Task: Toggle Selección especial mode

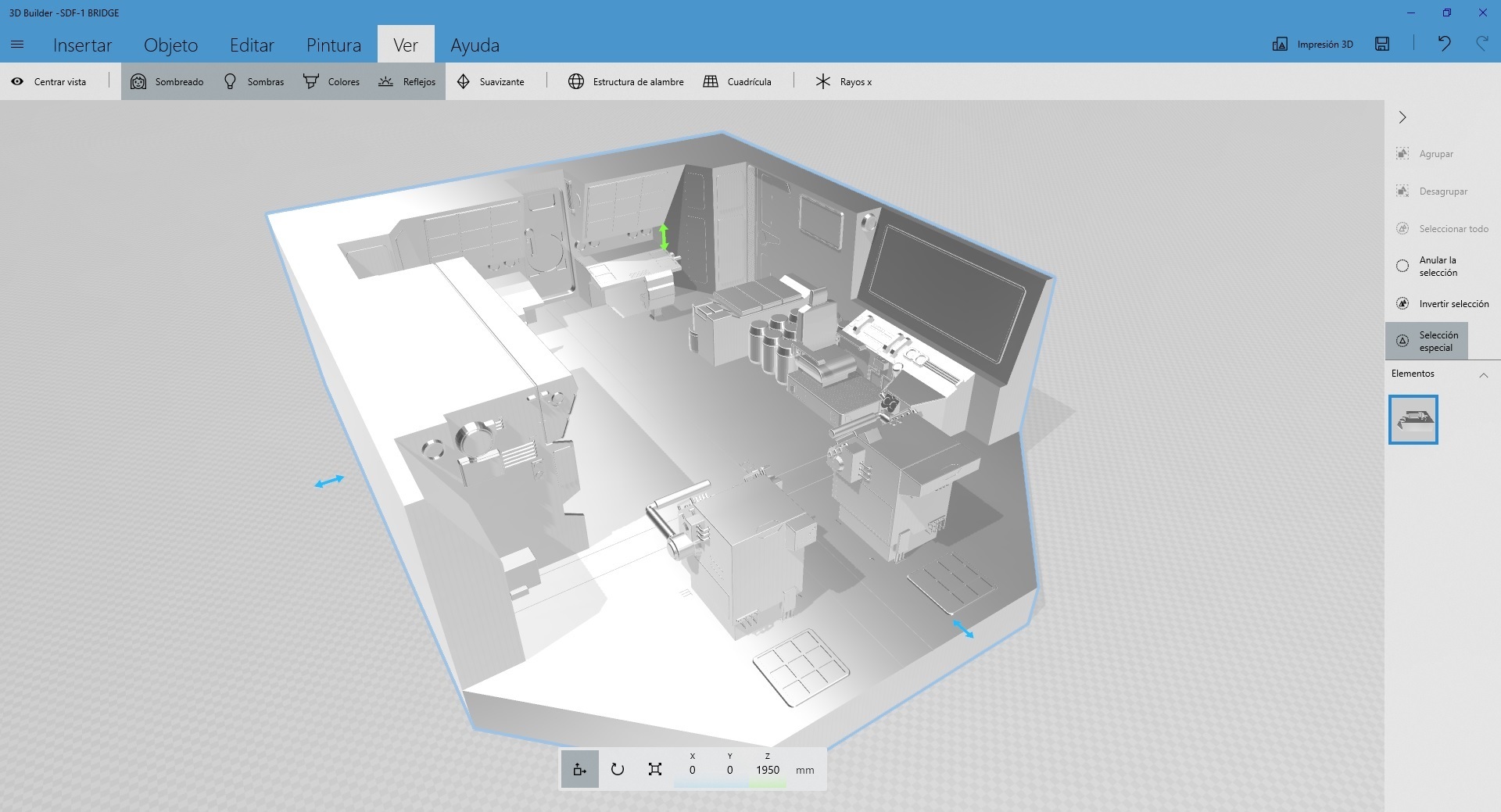Action: tap(1427, 342)
